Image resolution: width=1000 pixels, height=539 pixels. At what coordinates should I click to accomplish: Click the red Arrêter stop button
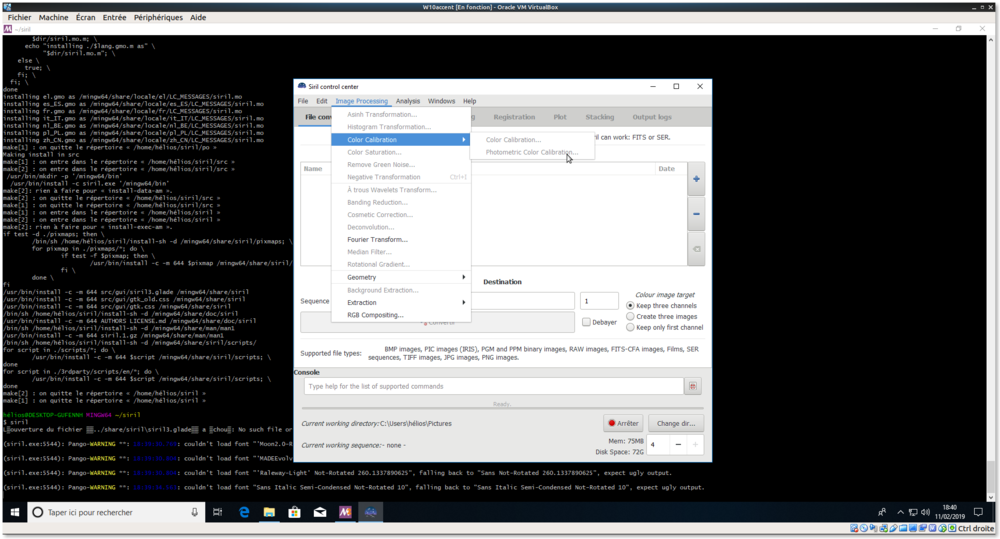tap(623, 423)
